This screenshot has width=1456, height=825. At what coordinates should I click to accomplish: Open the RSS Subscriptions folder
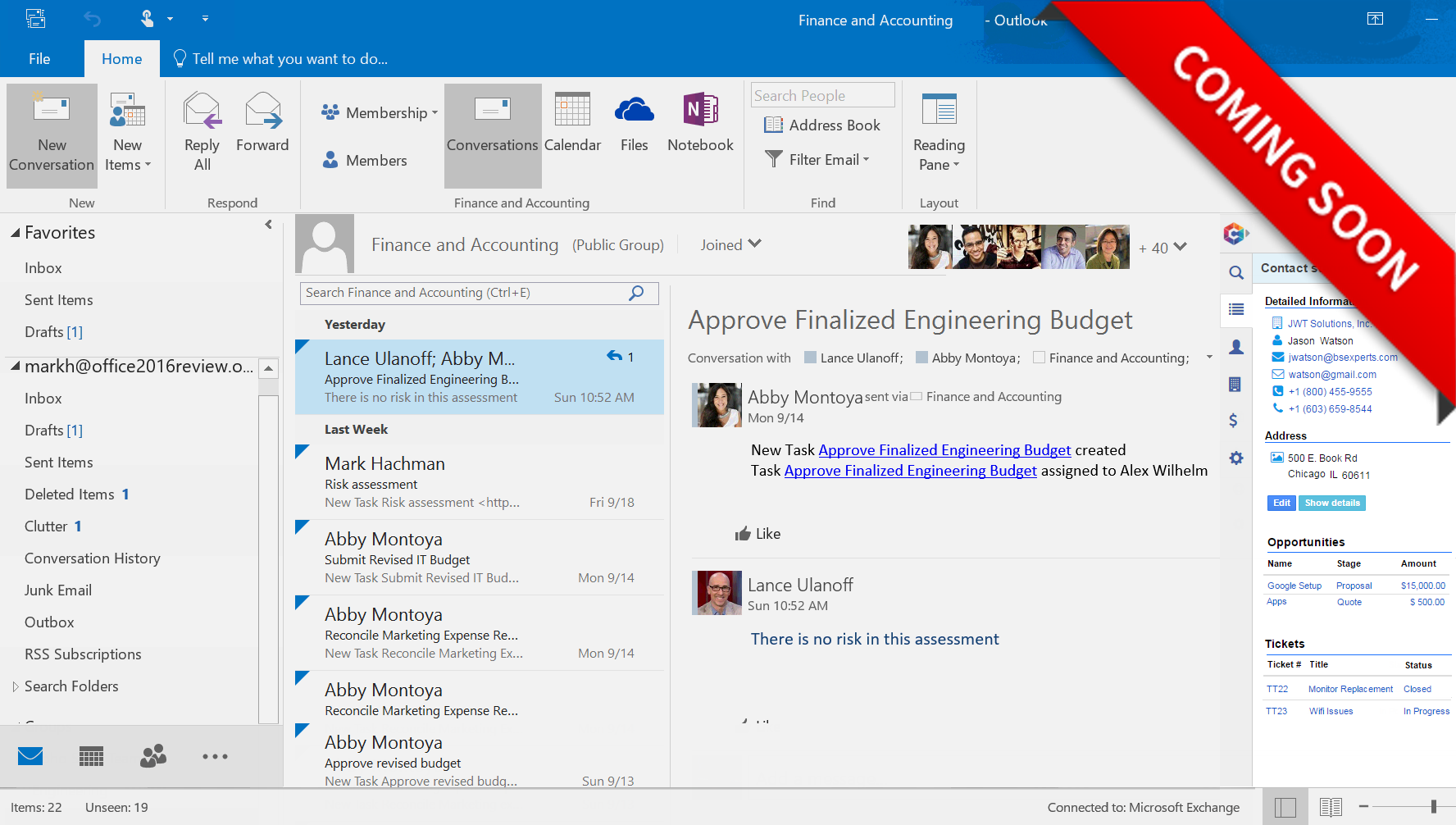83,654
